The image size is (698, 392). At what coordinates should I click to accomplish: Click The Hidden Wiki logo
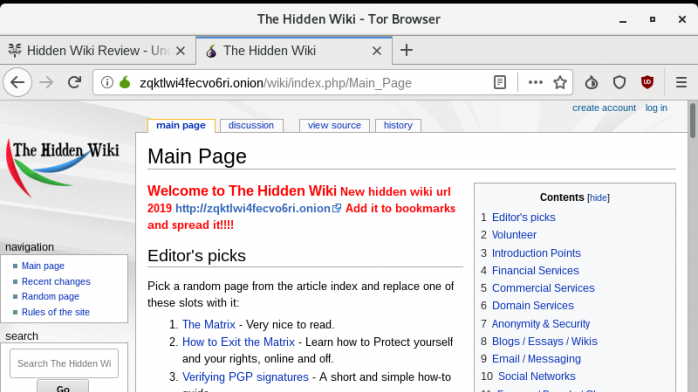(62, 167)
